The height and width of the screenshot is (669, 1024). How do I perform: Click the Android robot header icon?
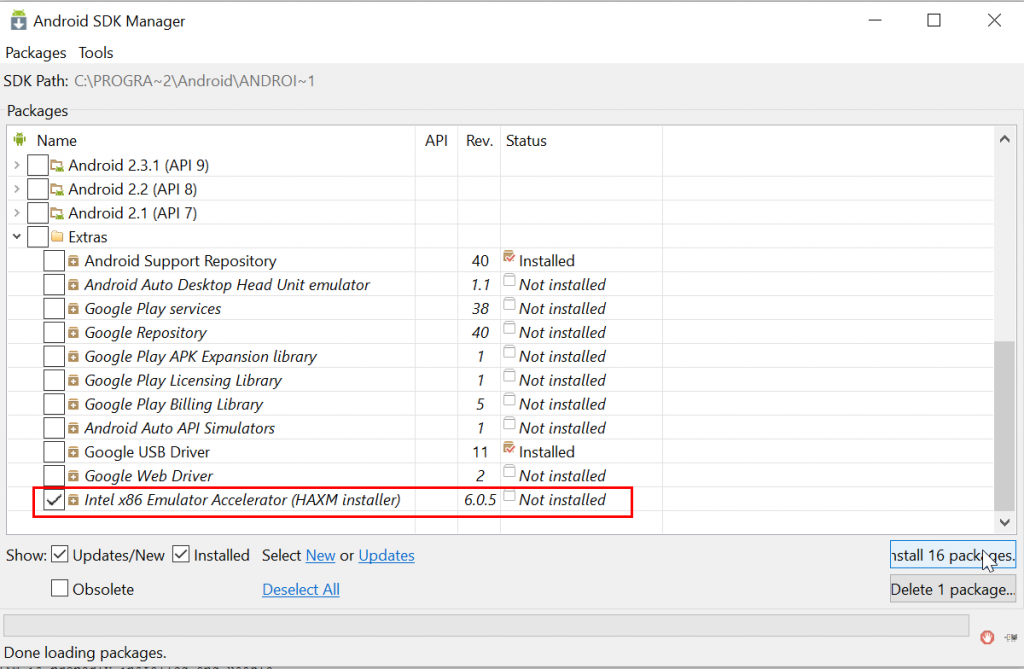(20, 140)
